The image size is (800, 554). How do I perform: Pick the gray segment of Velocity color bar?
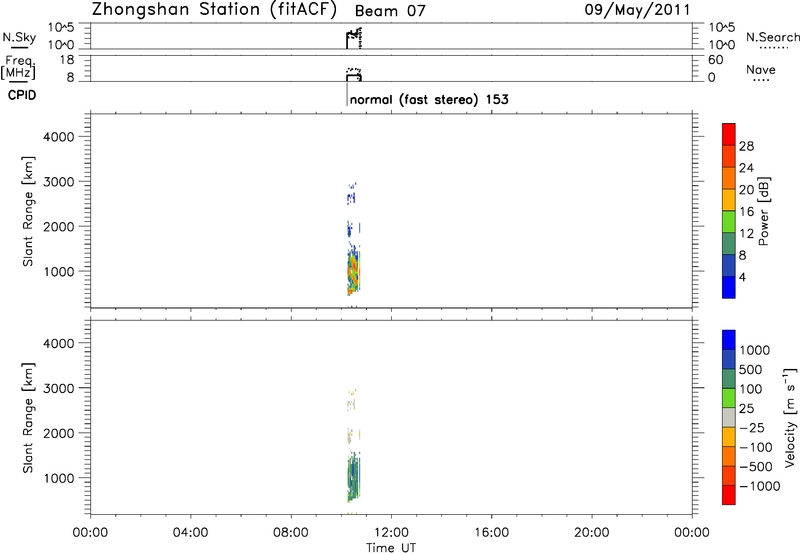pos(729,417)
